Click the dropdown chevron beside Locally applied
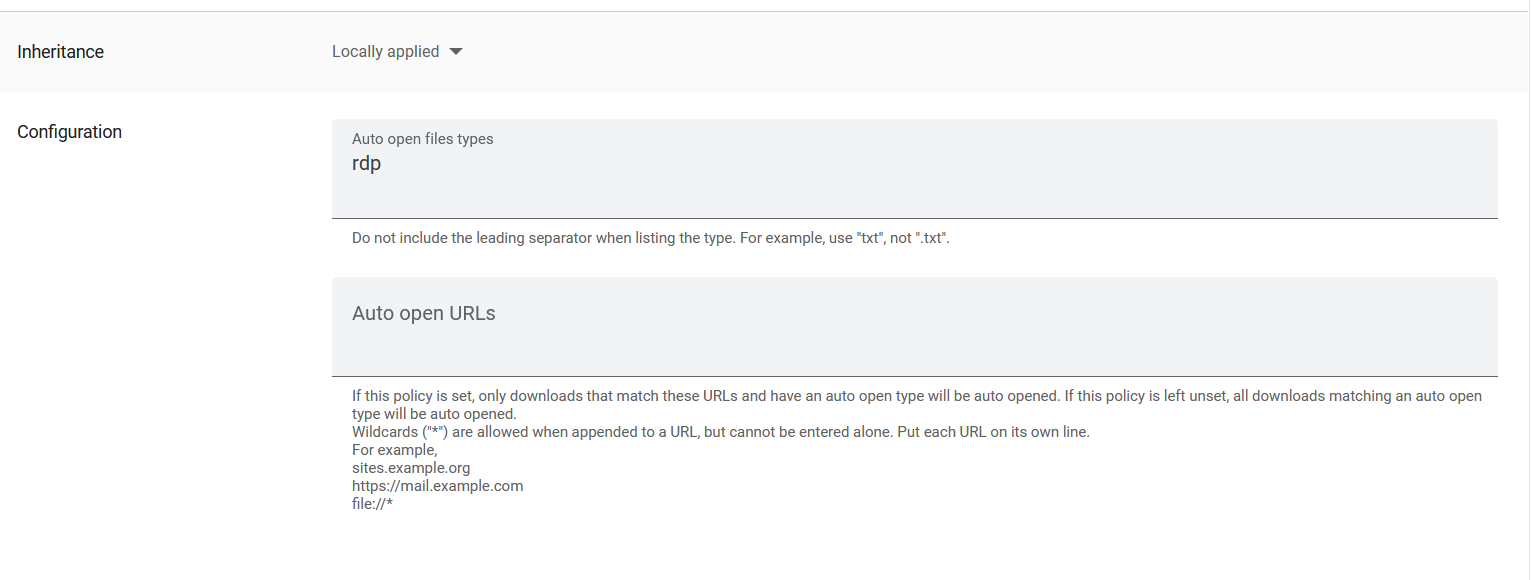The width and height of the screenshot is (1531, 580). point(456,51)
